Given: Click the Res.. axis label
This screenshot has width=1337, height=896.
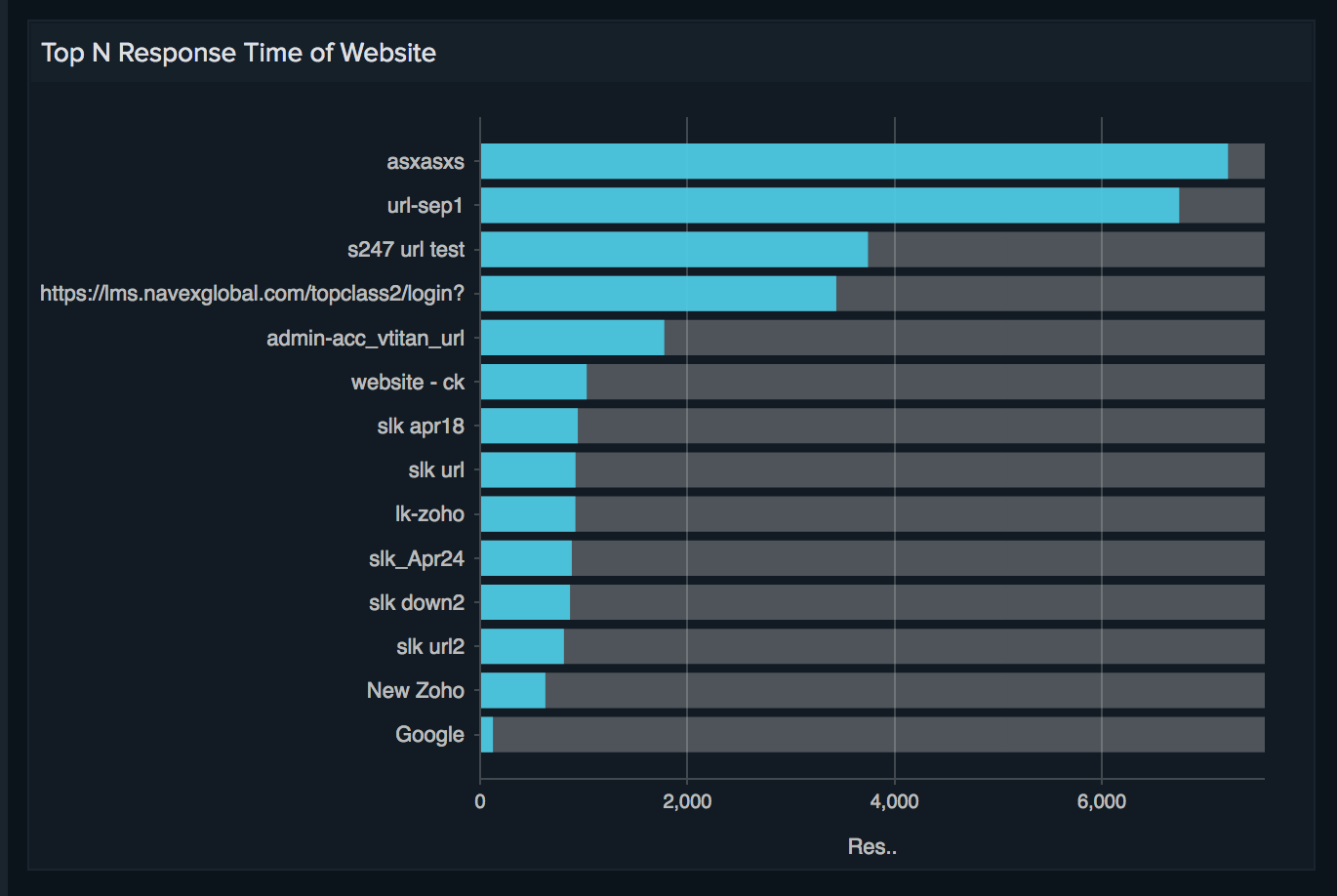Looking at the screenshot, I should point(873,846).
